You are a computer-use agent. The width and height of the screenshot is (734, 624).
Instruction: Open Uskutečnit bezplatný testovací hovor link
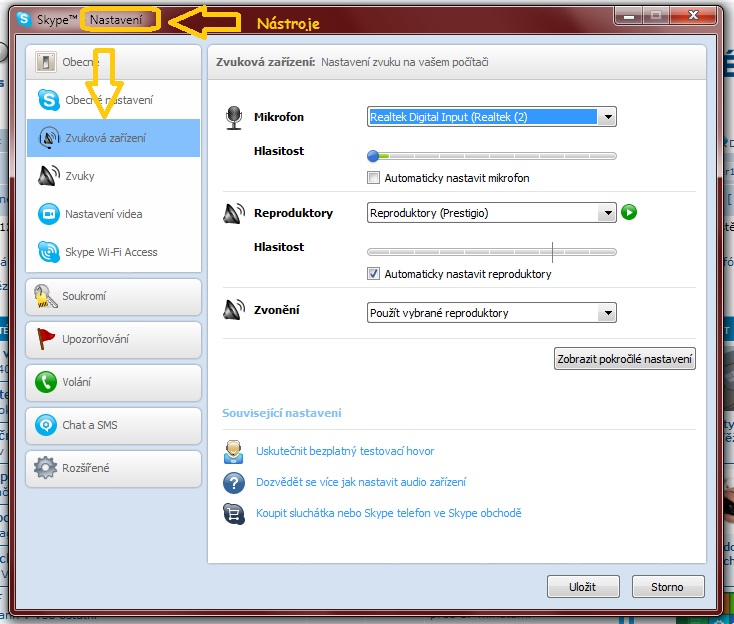345,451
